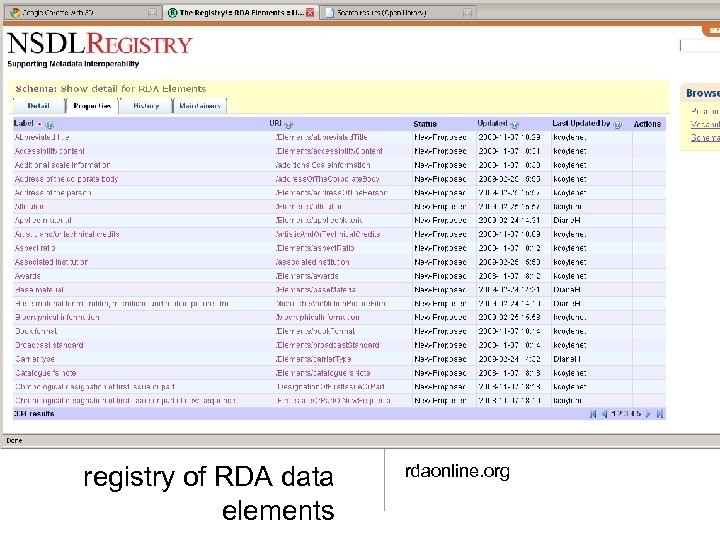Close the Registry RDA Elements browser tab
720x540 pixels.
pyautogui.click(x=310, y=13)
